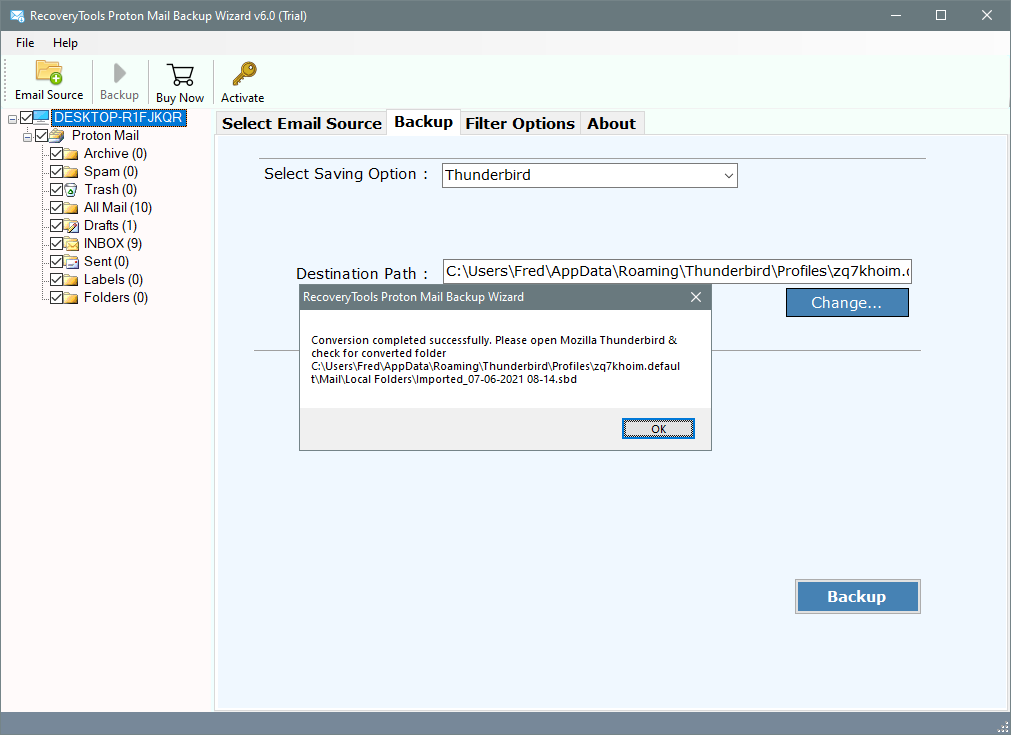Click the DESKTOP-R1FJKQR computer icon
This screenshot has height=735, width=1011.
41,117
